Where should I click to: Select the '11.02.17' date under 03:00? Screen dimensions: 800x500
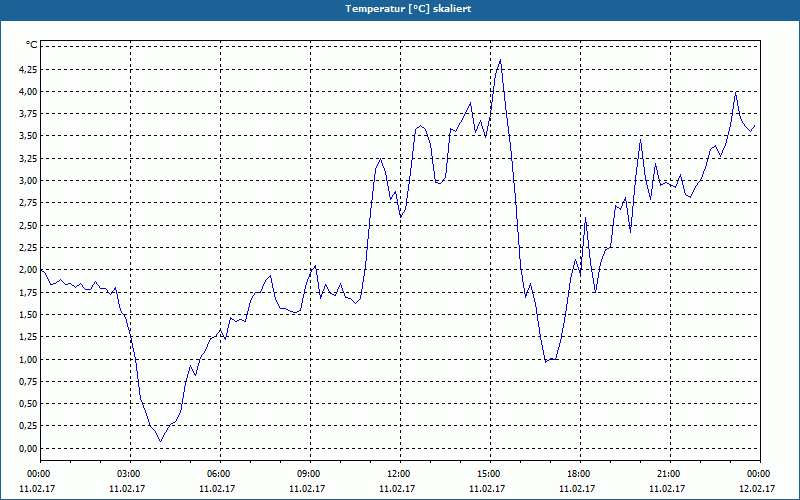click(x=127, y=489)
